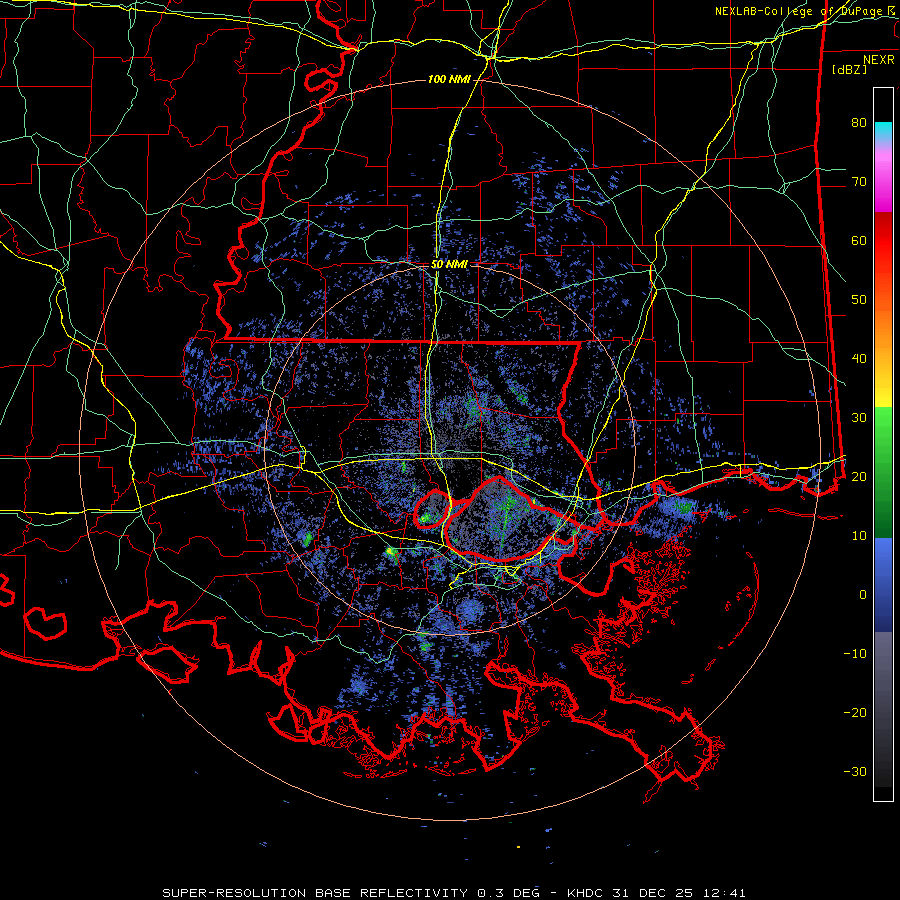Click the 20 value on color scale

coord(859,476)
